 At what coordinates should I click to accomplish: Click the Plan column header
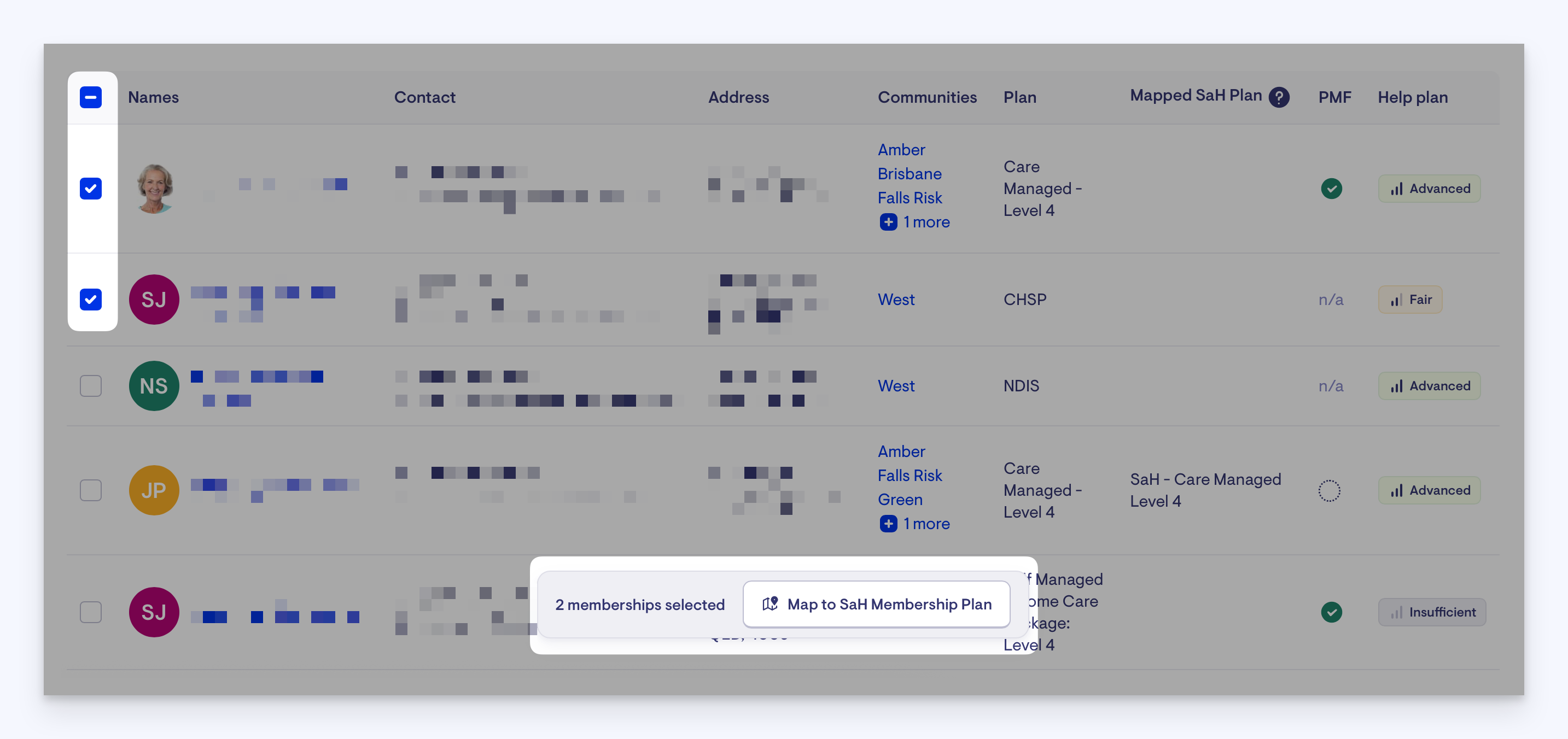tap(1019, 97)
